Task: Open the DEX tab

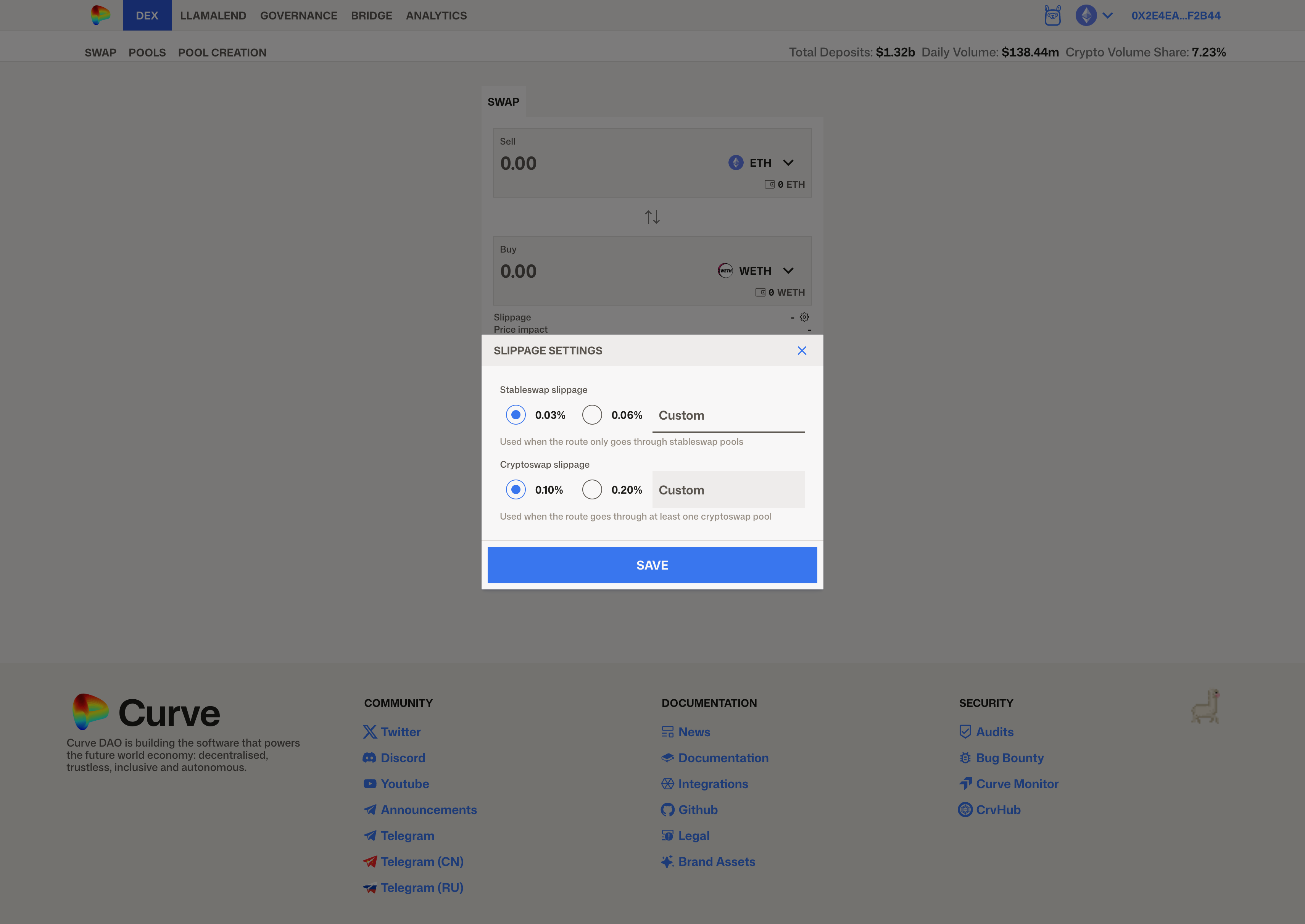Action: (147, 15)
